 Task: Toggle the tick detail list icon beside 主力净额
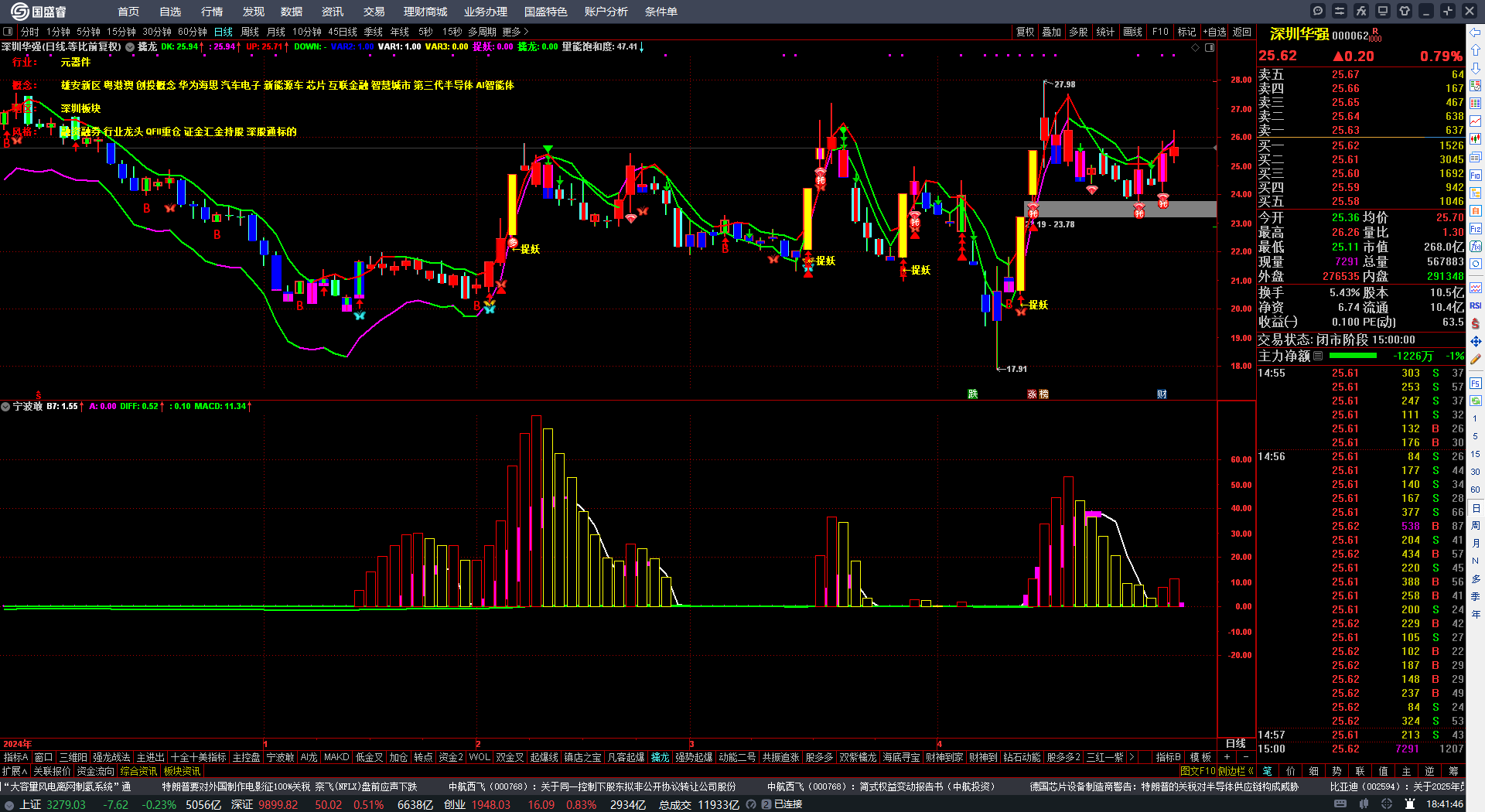[1318, 356]
